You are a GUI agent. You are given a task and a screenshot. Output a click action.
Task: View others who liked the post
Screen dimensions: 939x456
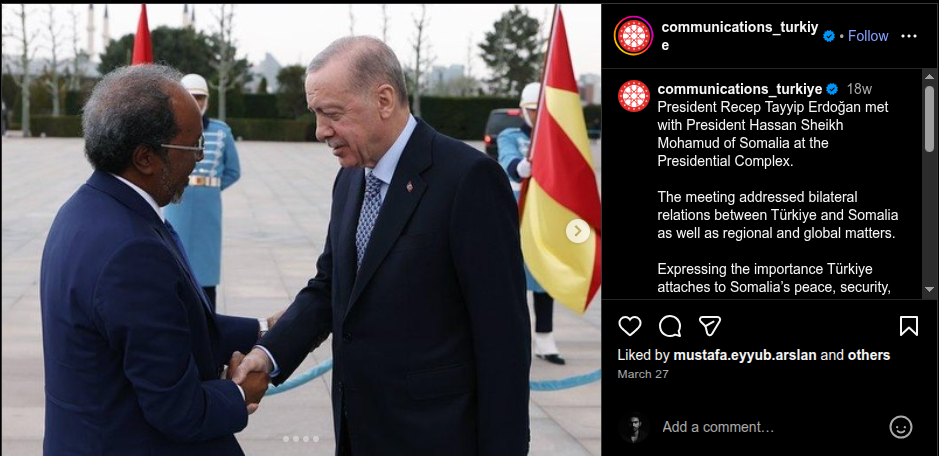coord(868,355)
